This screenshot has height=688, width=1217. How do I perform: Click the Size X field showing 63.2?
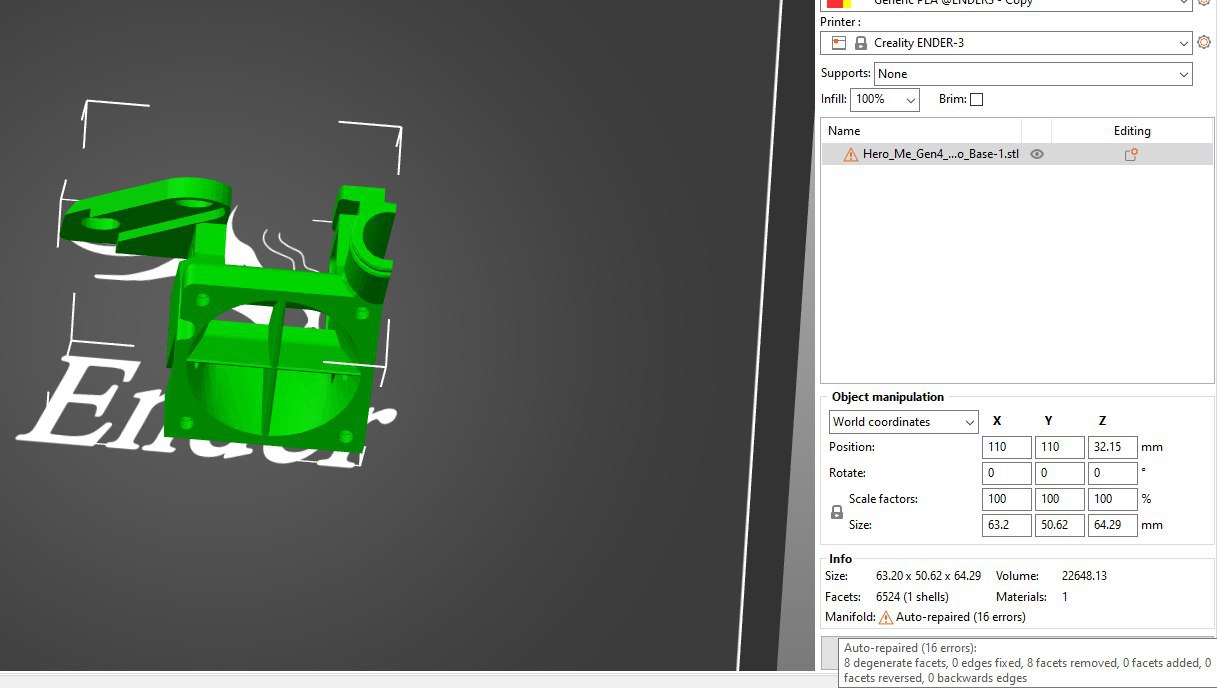pyautogui.click(x=1006, y=525)
